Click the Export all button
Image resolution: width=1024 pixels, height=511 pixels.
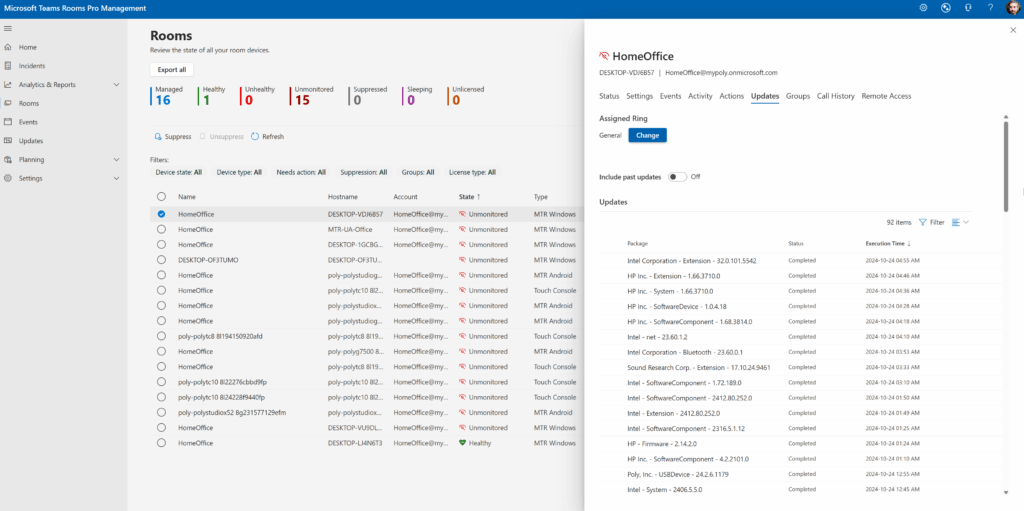point(172,70)
